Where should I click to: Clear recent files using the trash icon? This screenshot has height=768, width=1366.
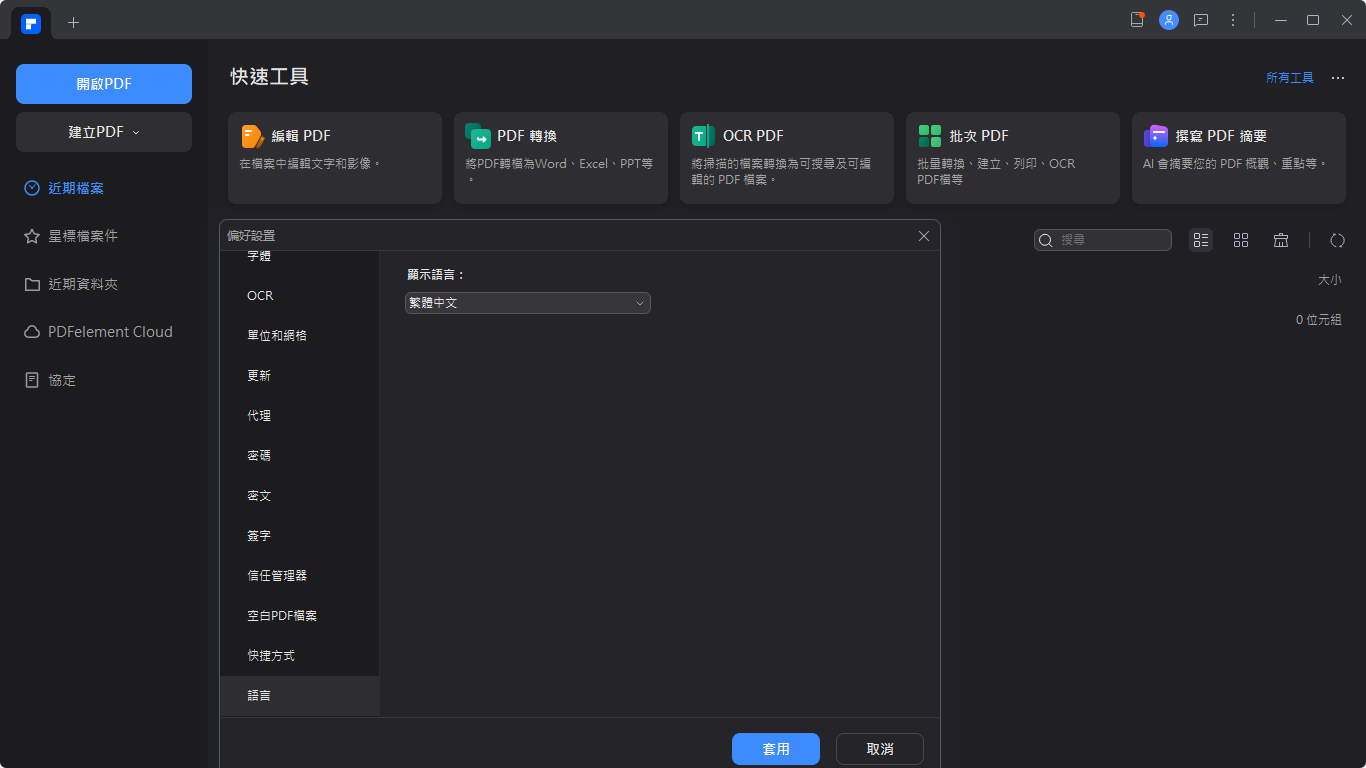[1281, 240]
